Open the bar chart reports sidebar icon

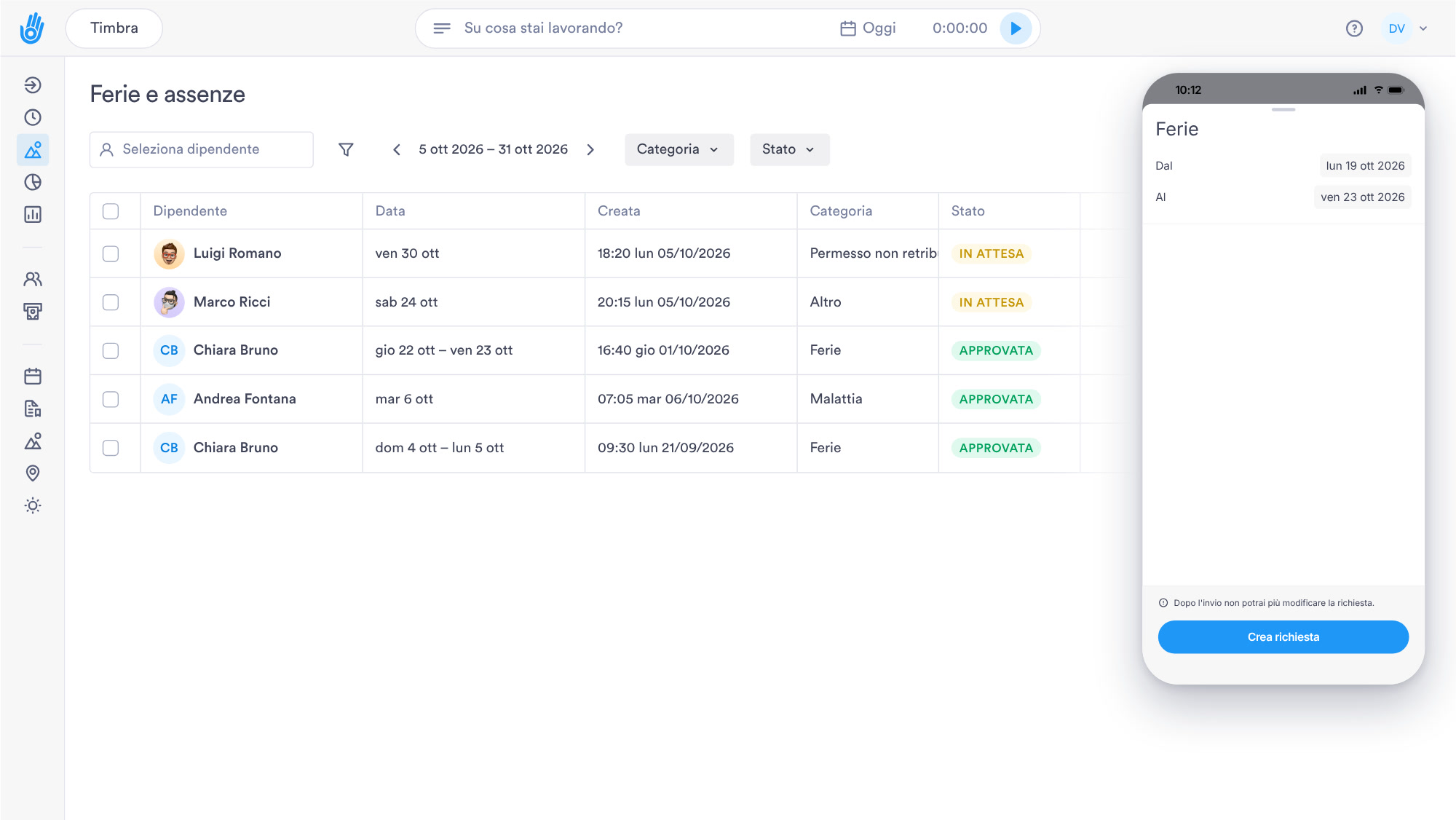coord(33,214)
